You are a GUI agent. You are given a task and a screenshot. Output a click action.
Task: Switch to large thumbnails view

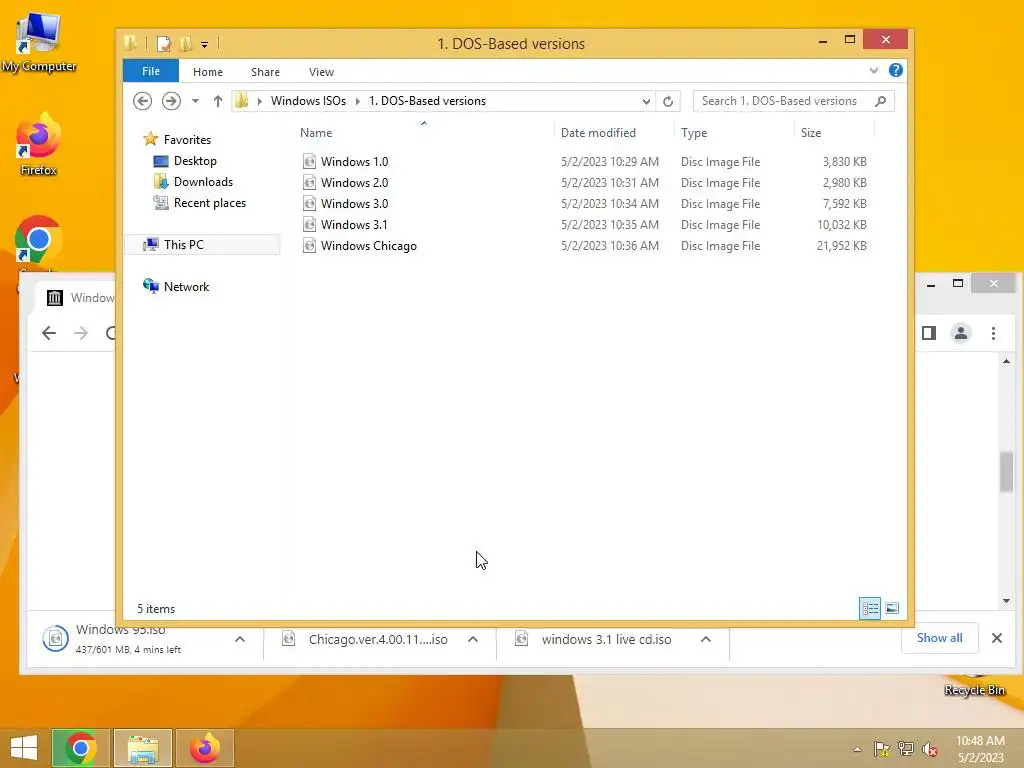click(892, 609)
